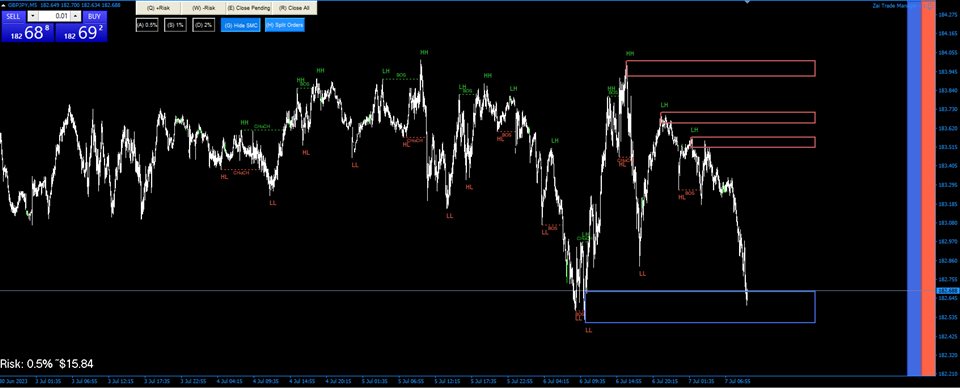Toggle the (G) Hide SMC button
The width and height of the screenshot is (960, 388).
(x=241, y=25)
